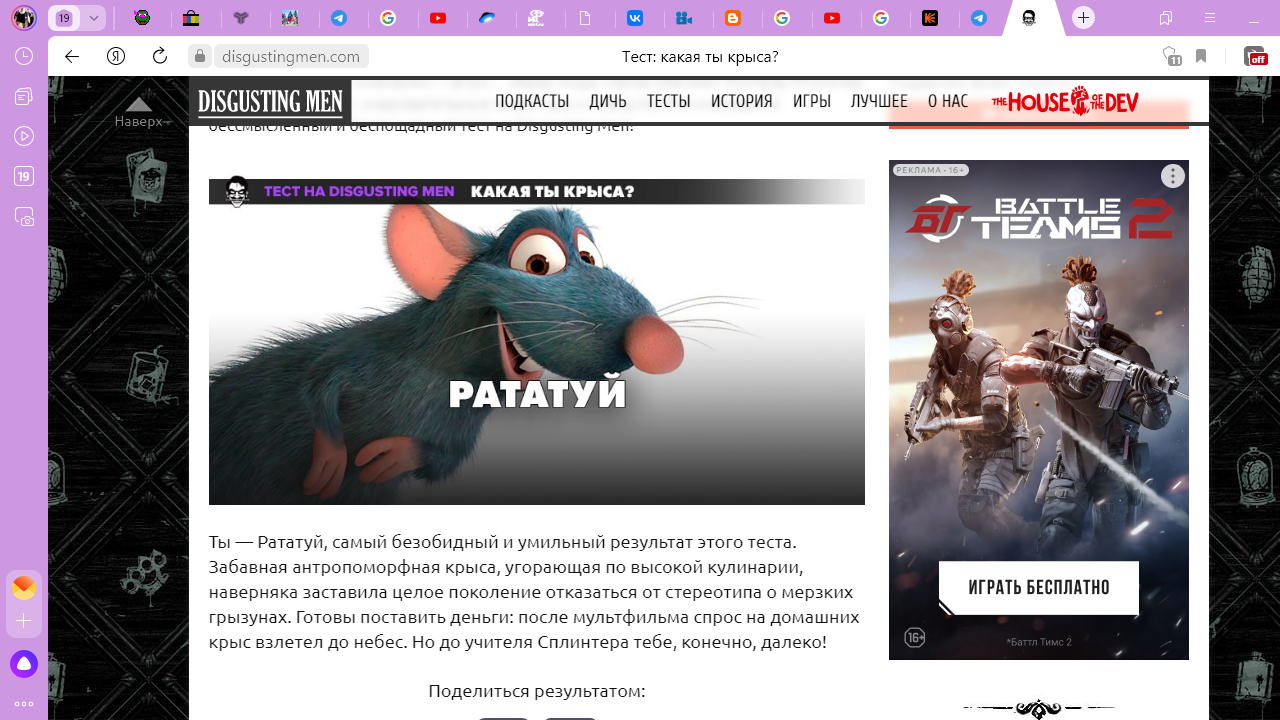Expand the tab group dropdown next to 19
The height and width of the screenshot is (720, 1280).
(x=93, y=18)
